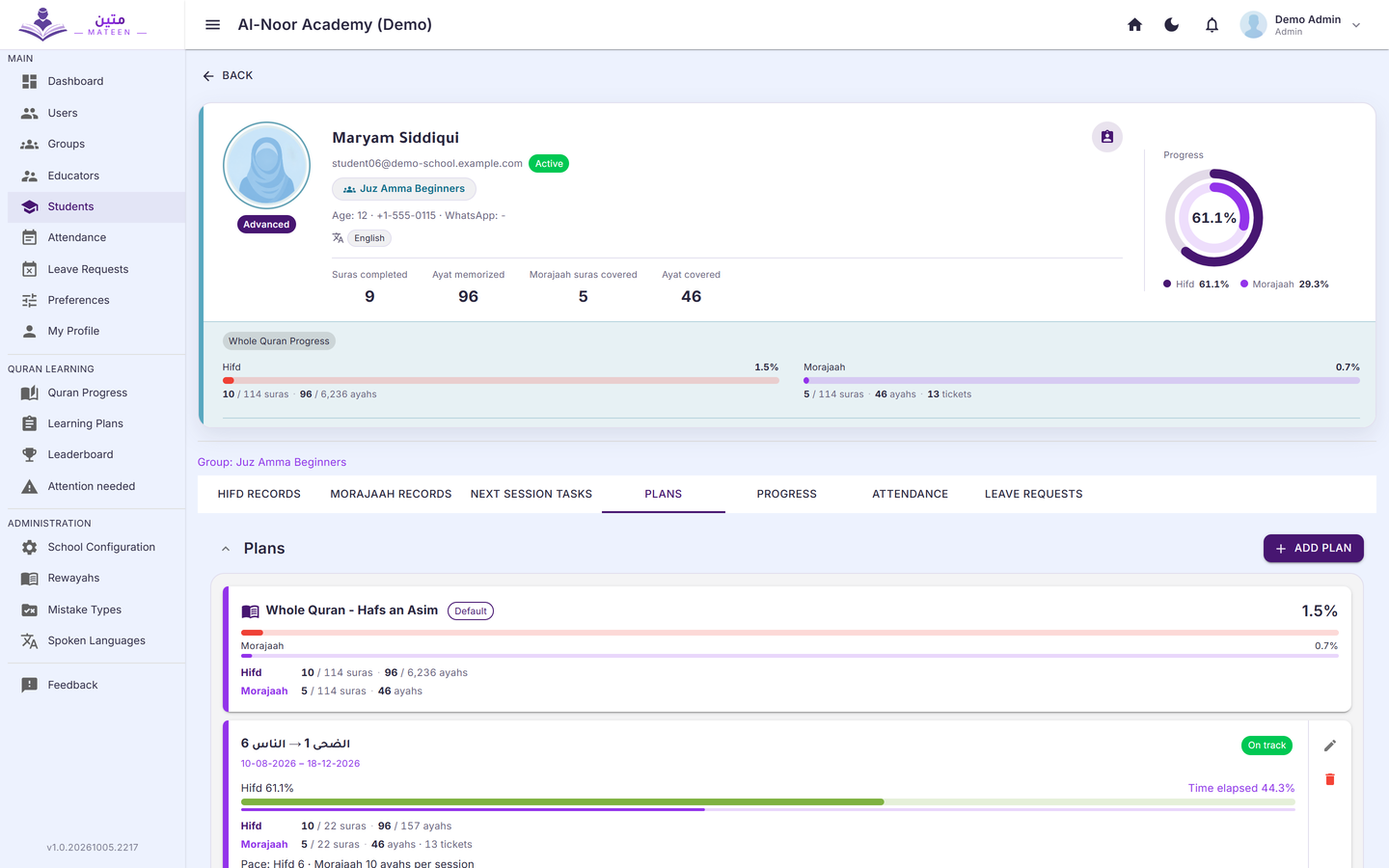Click the ADD PLAN button
Screen dimensions: 1389x868
point(1314,548)
